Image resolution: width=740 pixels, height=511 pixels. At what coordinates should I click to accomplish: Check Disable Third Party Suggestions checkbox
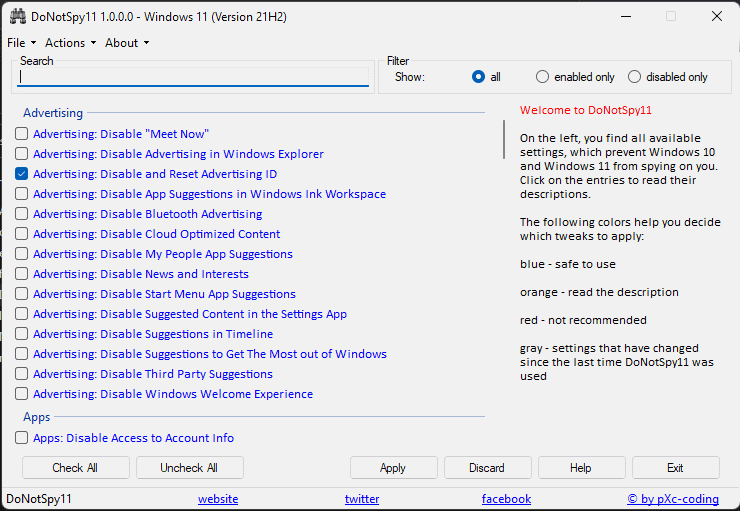tap(21, 374)
